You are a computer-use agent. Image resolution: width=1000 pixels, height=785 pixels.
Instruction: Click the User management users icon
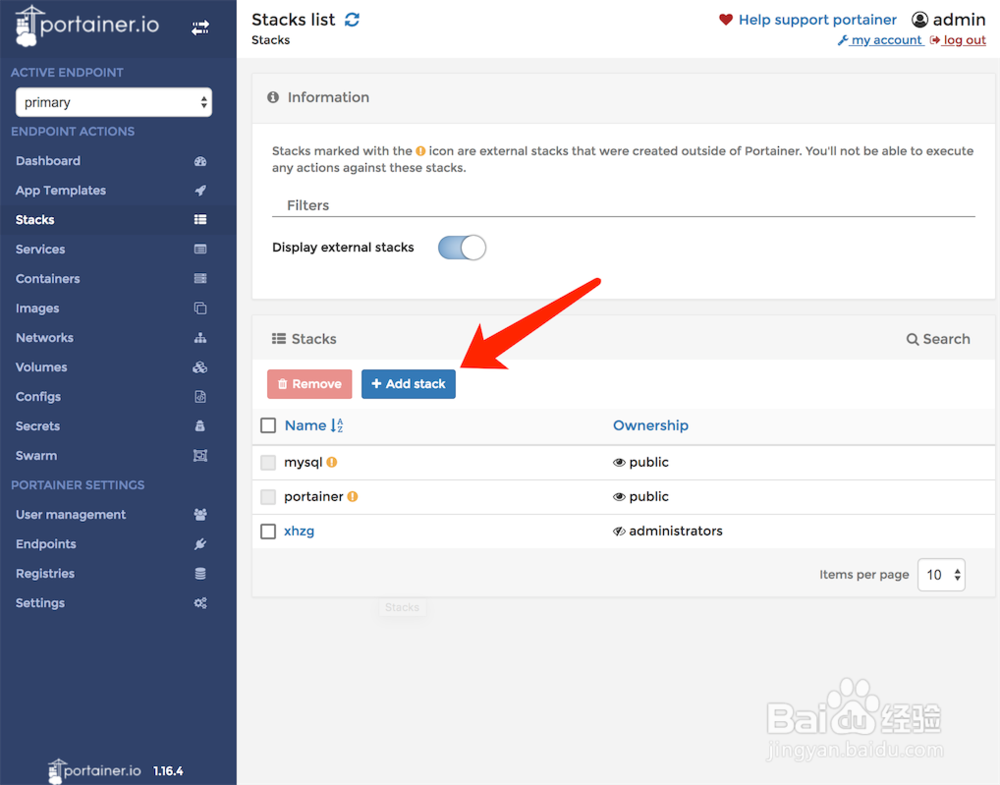pyautogui.click(x=200, y=515)
